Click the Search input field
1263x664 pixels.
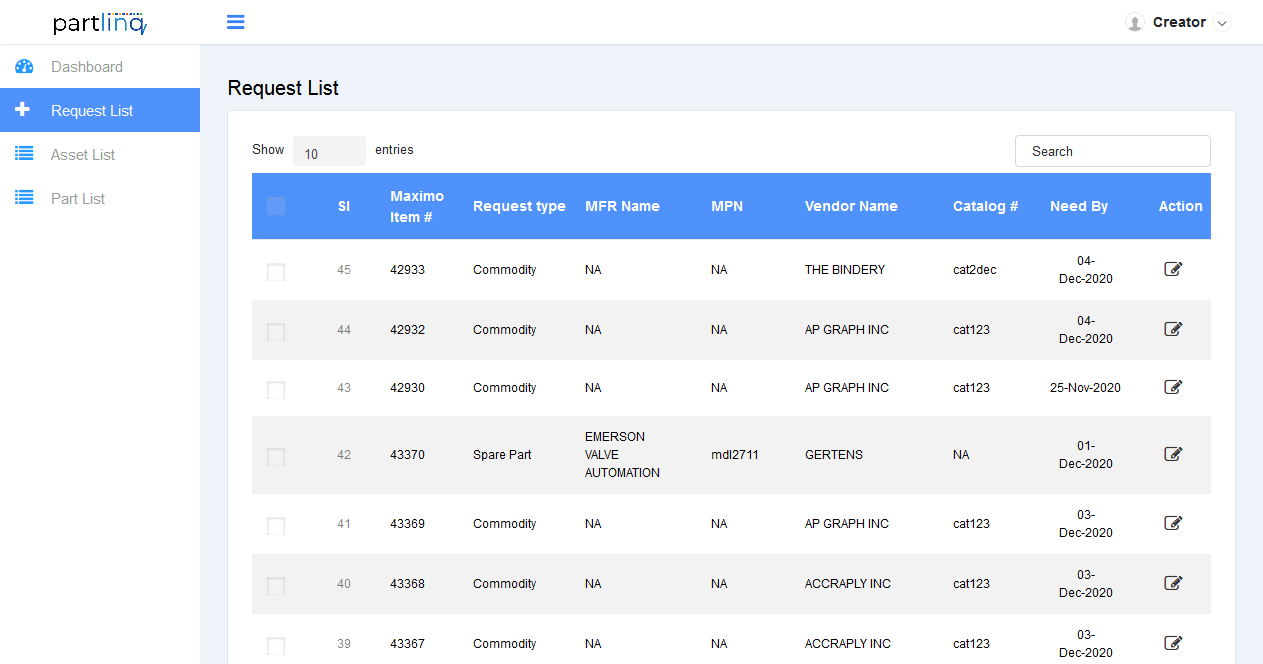coord(1112,151)
